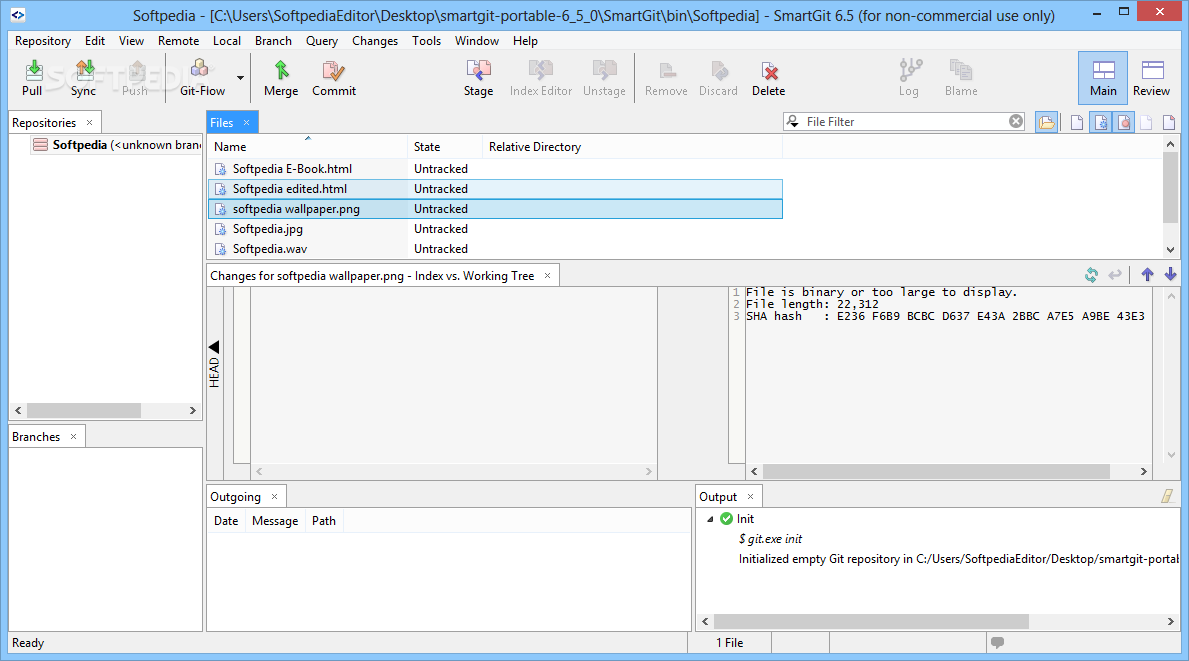Click the Commit toolbar icon
This screenshot has height=661, width=1189.
pyautogui.click(x=334, y=78)
